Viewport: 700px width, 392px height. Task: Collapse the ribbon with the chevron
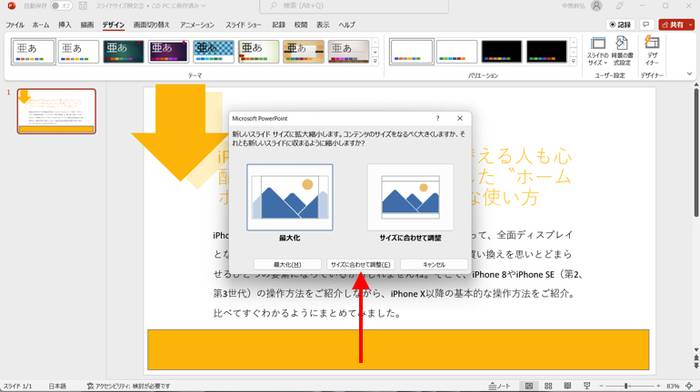tap(690, 74)
